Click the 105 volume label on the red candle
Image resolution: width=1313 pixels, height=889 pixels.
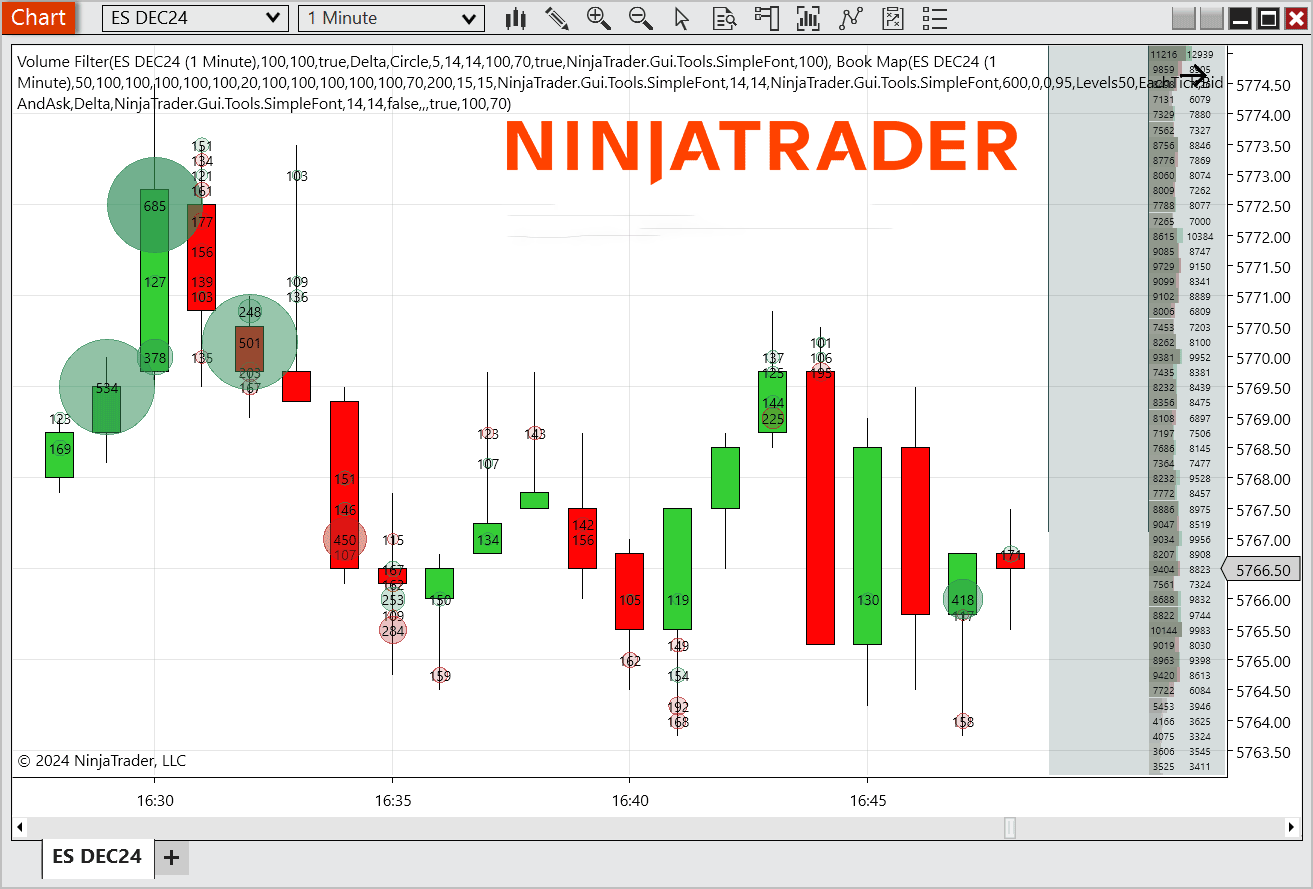pyautogui.click(x=630, y=600)
